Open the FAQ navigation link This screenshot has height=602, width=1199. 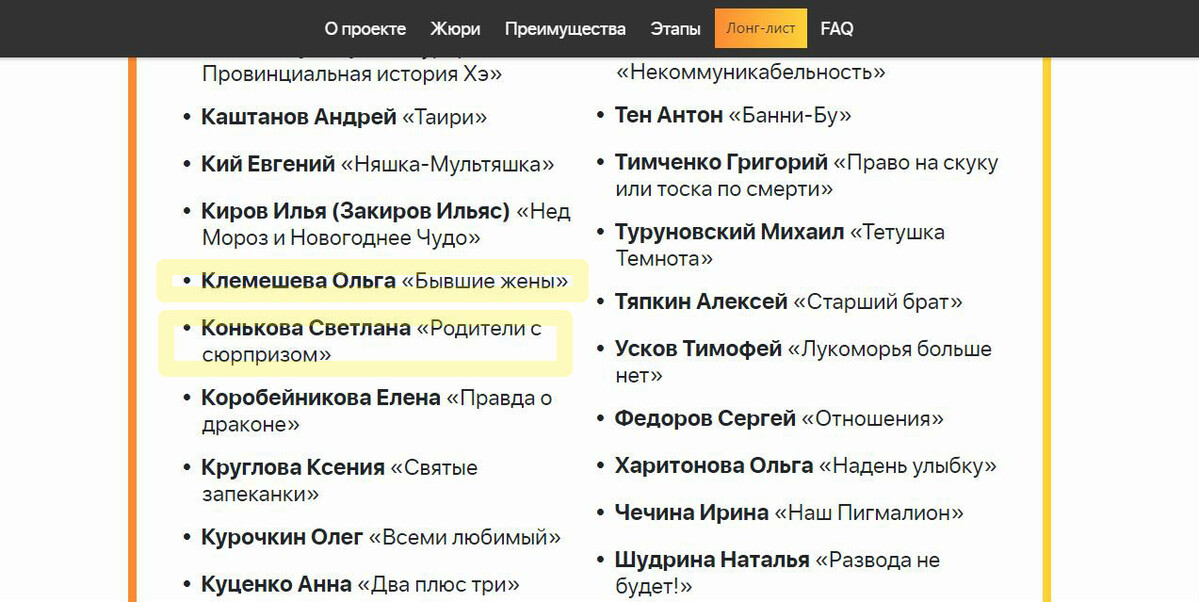837,29
